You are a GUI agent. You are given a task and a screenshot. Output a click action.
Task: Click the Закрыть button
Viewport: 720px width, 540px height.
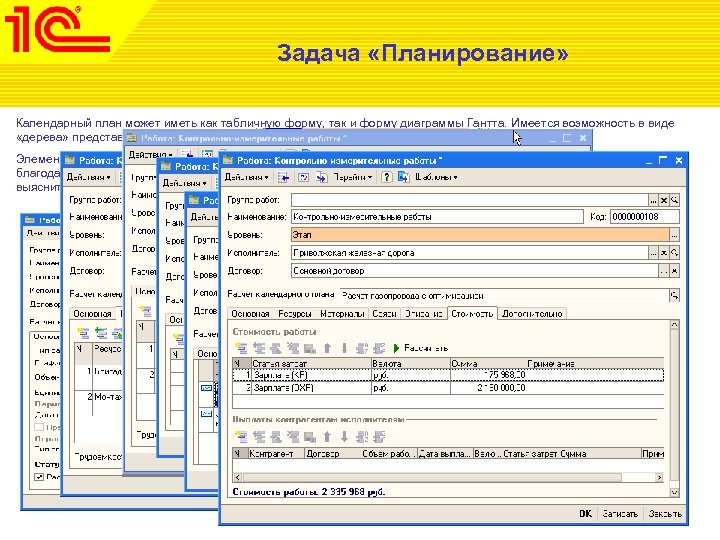point(665,514)
